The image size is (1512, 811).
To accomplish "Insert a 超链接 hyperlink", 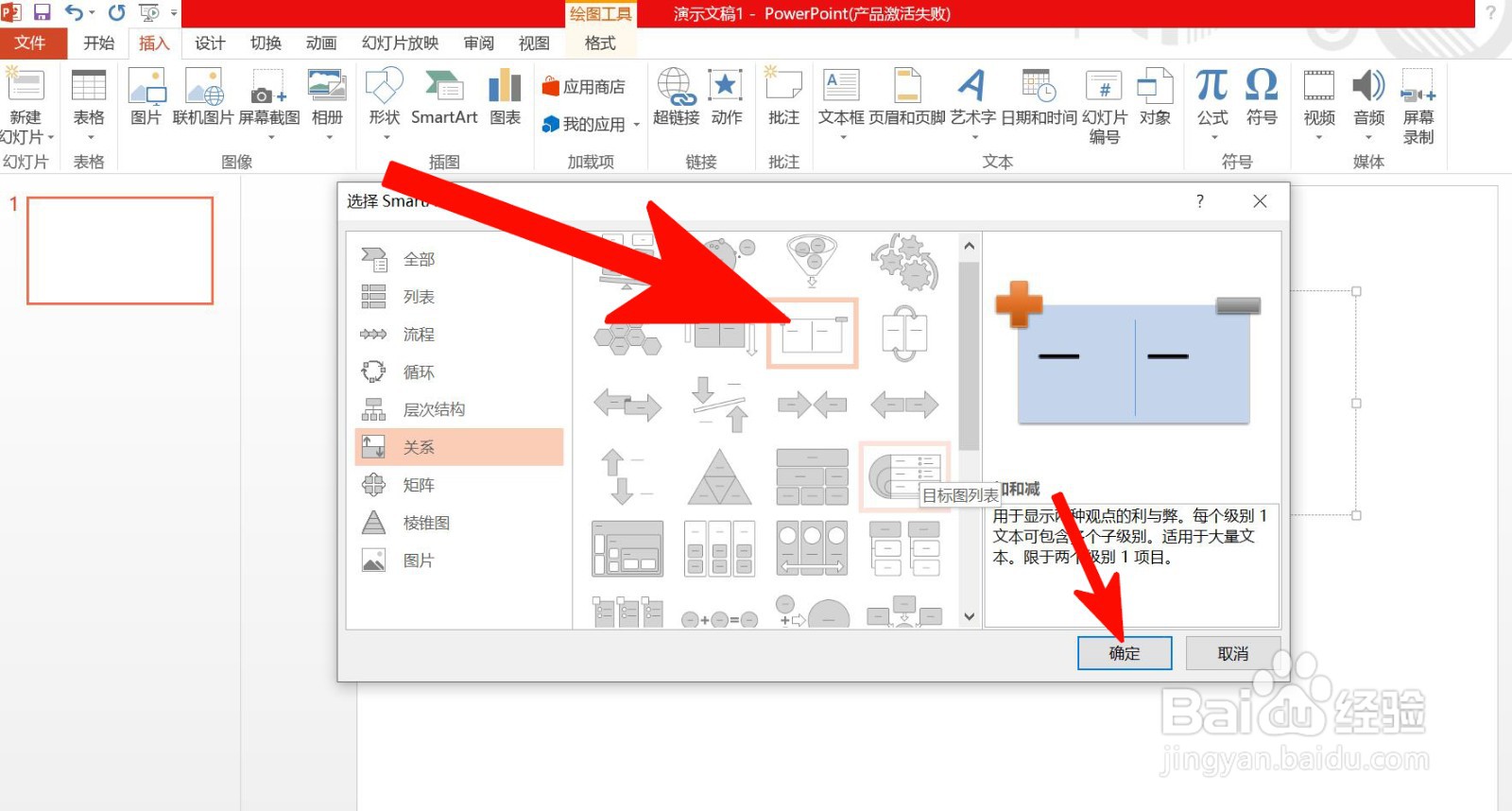I will 677,97.
